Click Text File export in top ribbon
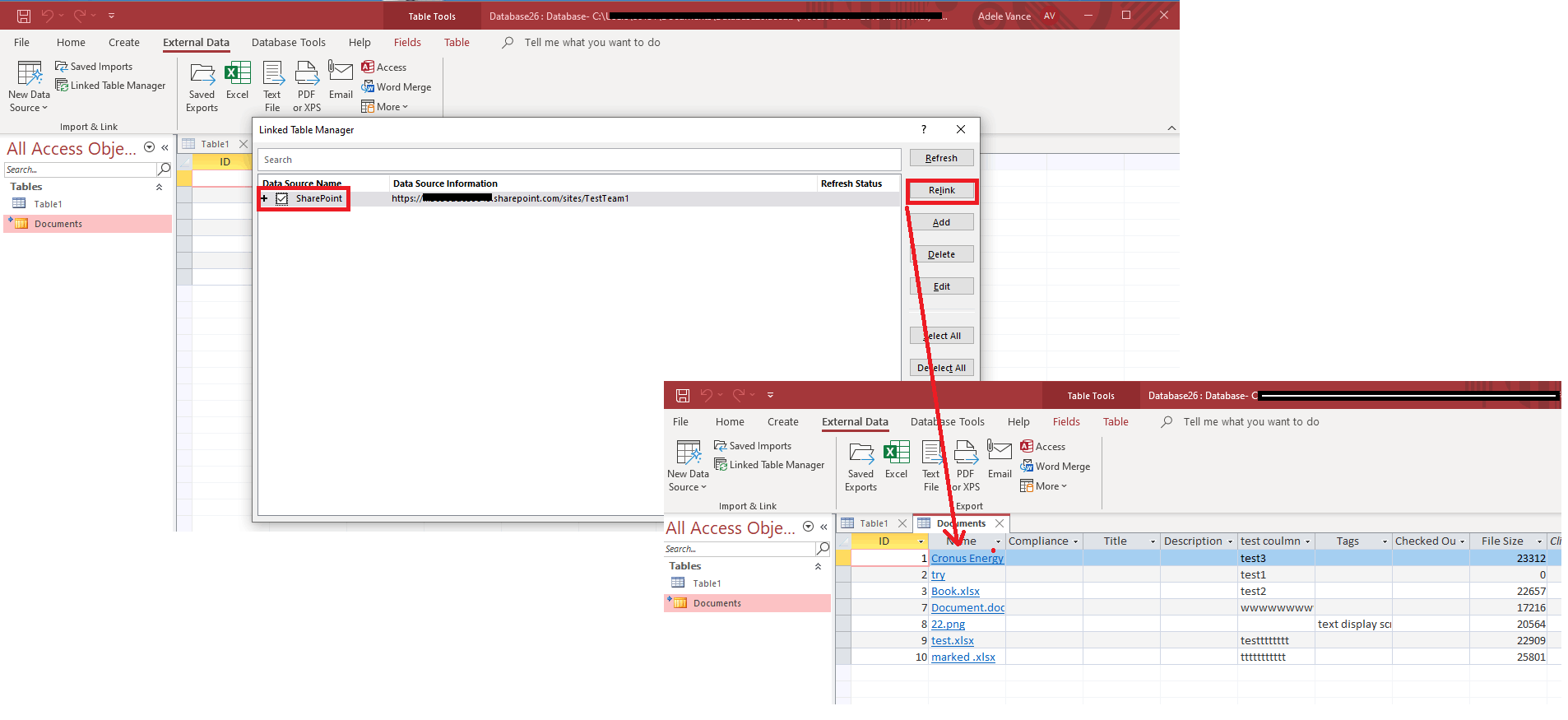The height and width of the screenshot is (720, 1568). 272,87
